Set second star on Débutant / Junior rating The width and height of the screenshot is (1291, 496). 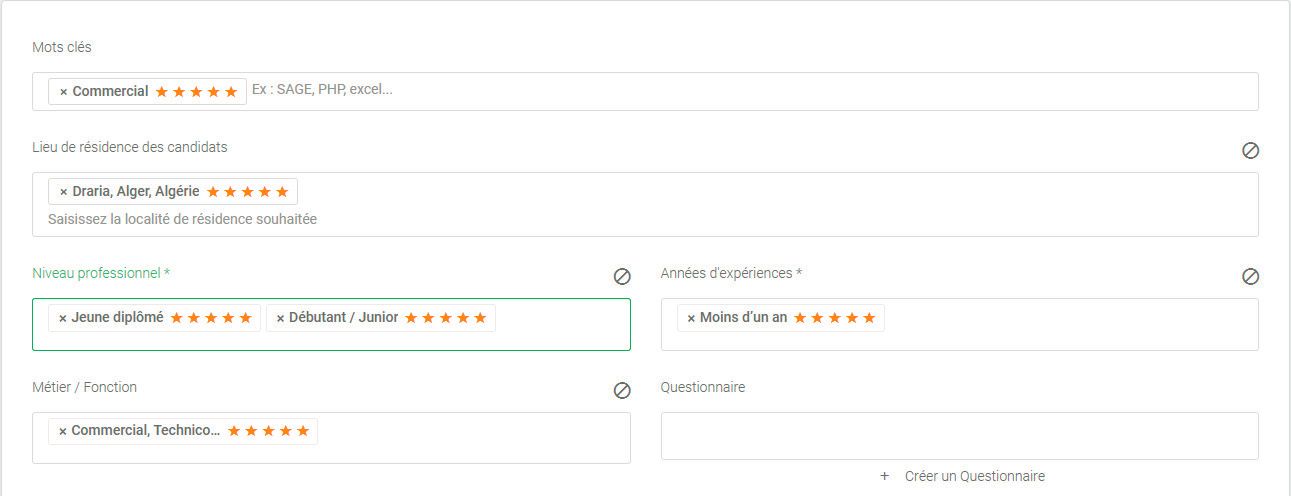coord(427,318)
